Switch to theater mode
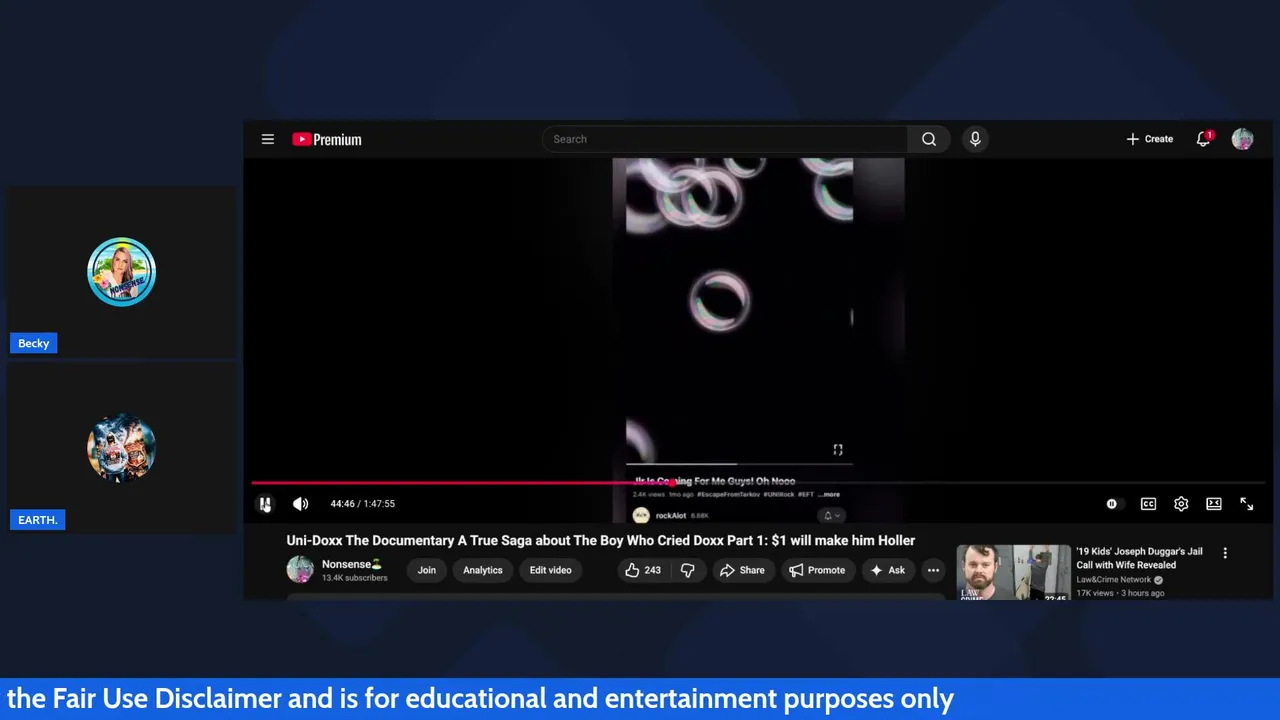The image size is (1280, 720). point(1214,504)
